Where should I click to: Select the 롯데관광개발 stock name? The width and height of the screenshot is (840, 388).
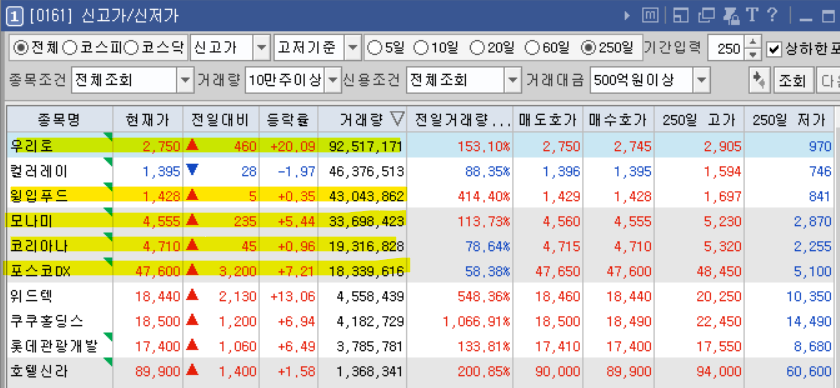pyautogui.click(x=54, y=346)
